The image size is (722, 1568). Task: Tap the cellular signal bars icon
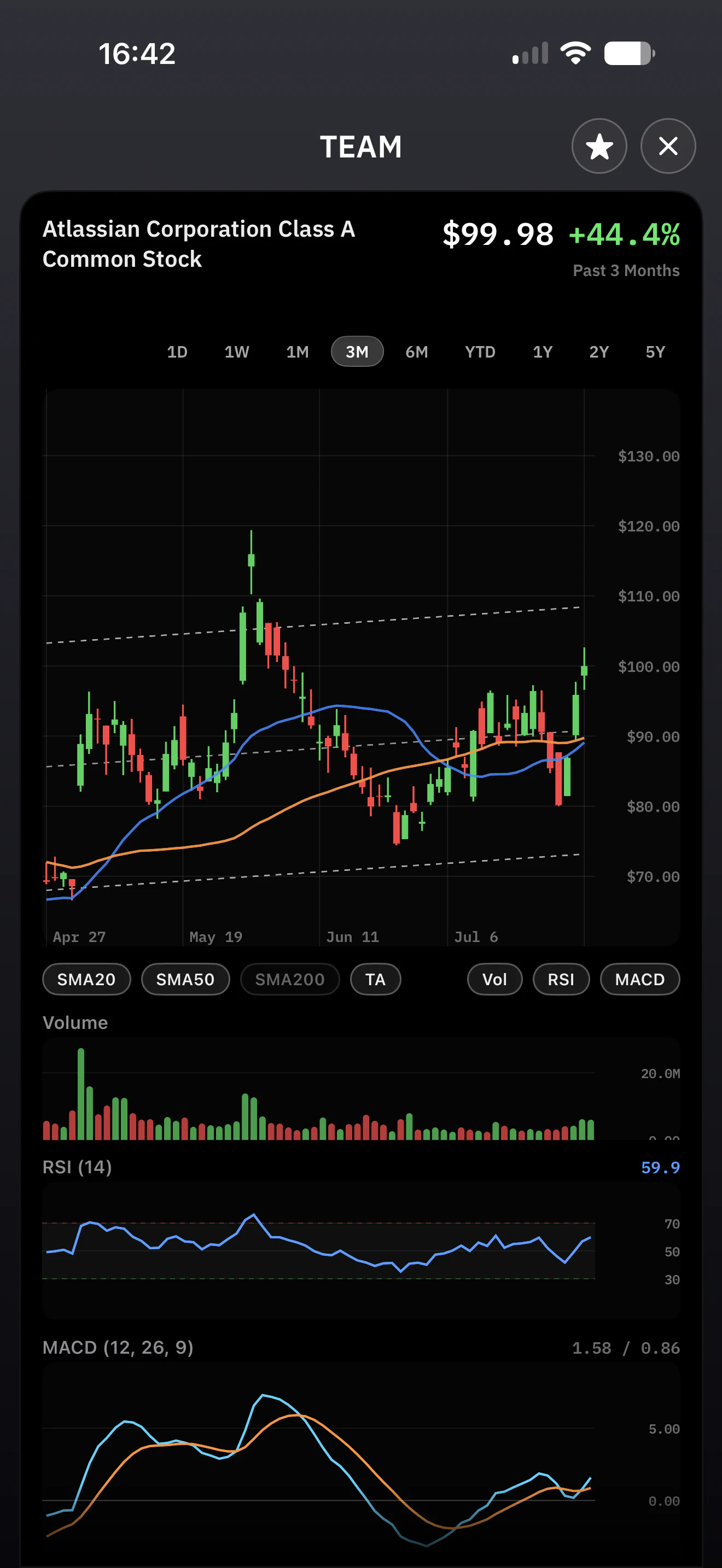[x=530, y=53]
